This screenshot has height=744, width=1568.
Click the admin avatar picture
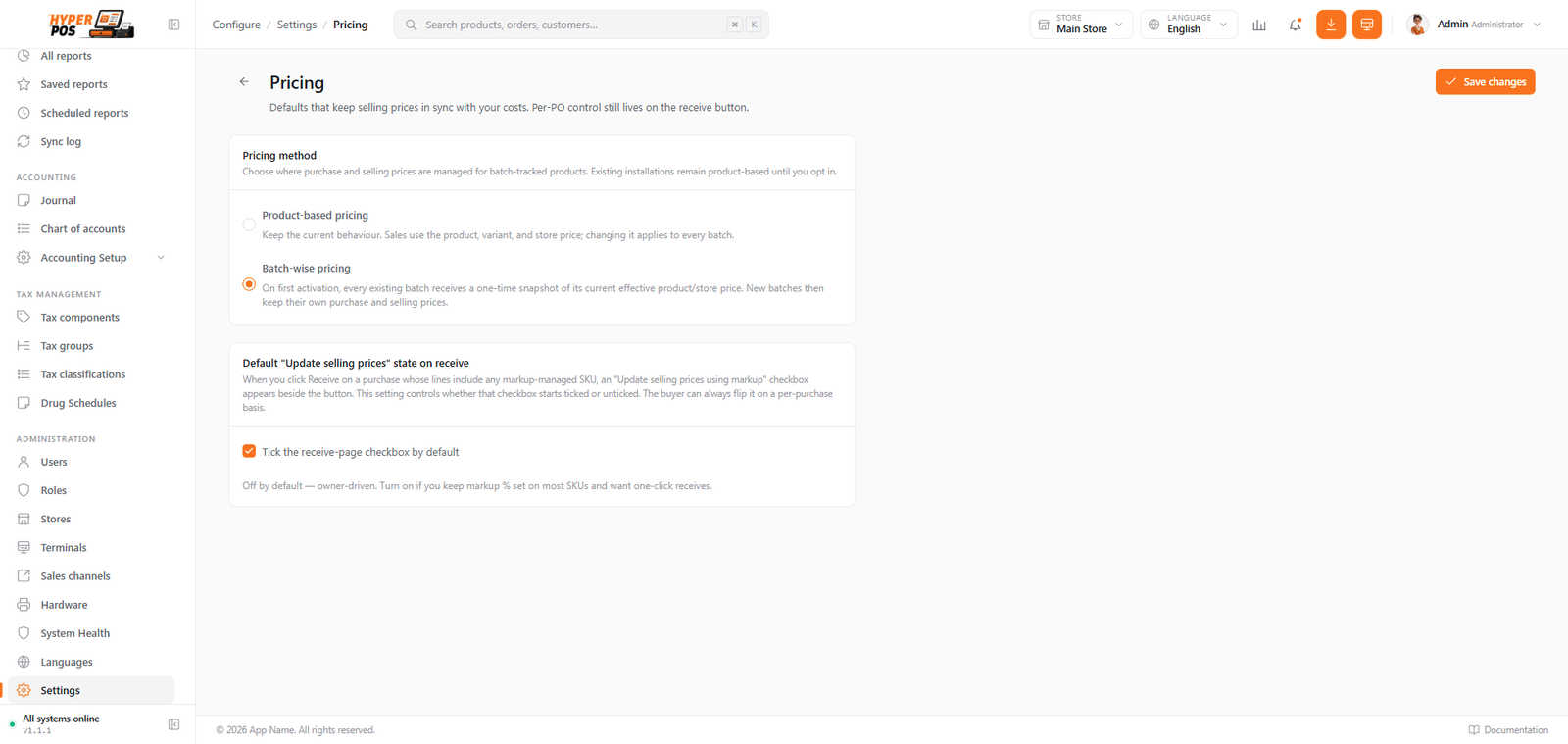(x=1417, y=25)
